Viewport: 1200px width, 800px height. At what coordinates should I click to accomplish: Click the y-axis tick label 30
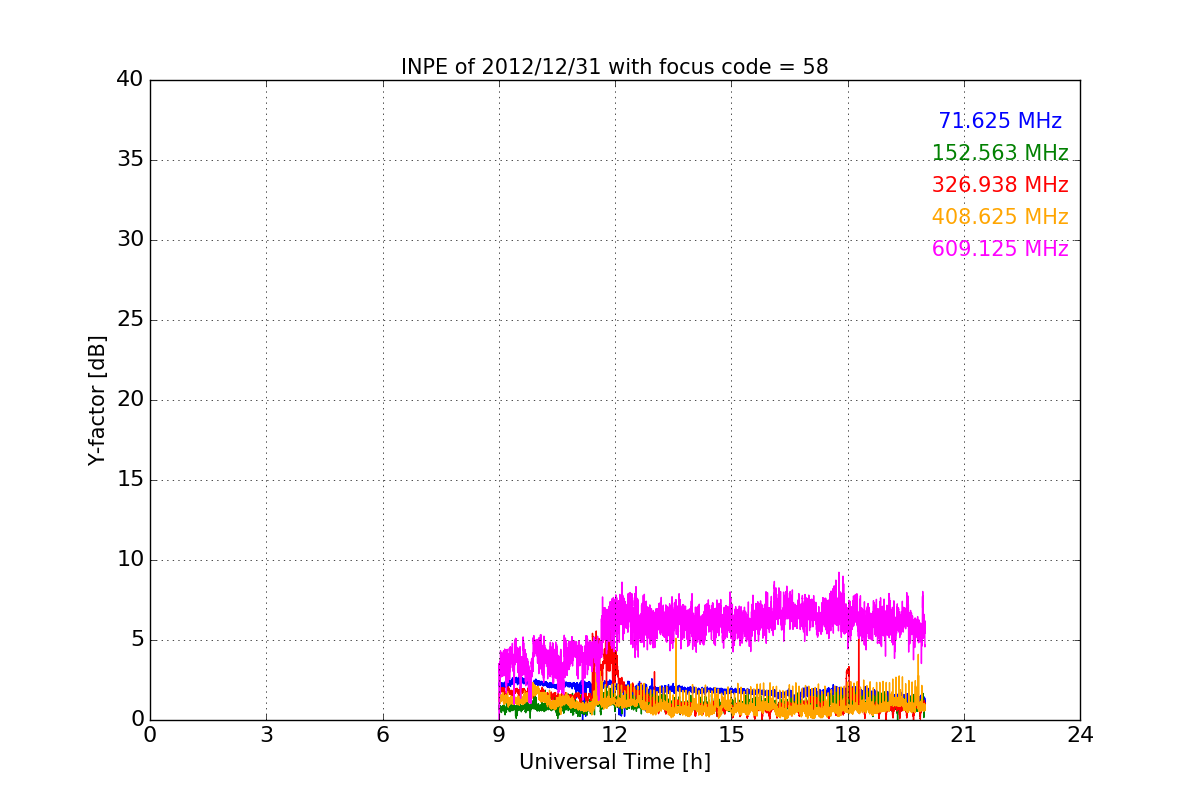point(130,240)
